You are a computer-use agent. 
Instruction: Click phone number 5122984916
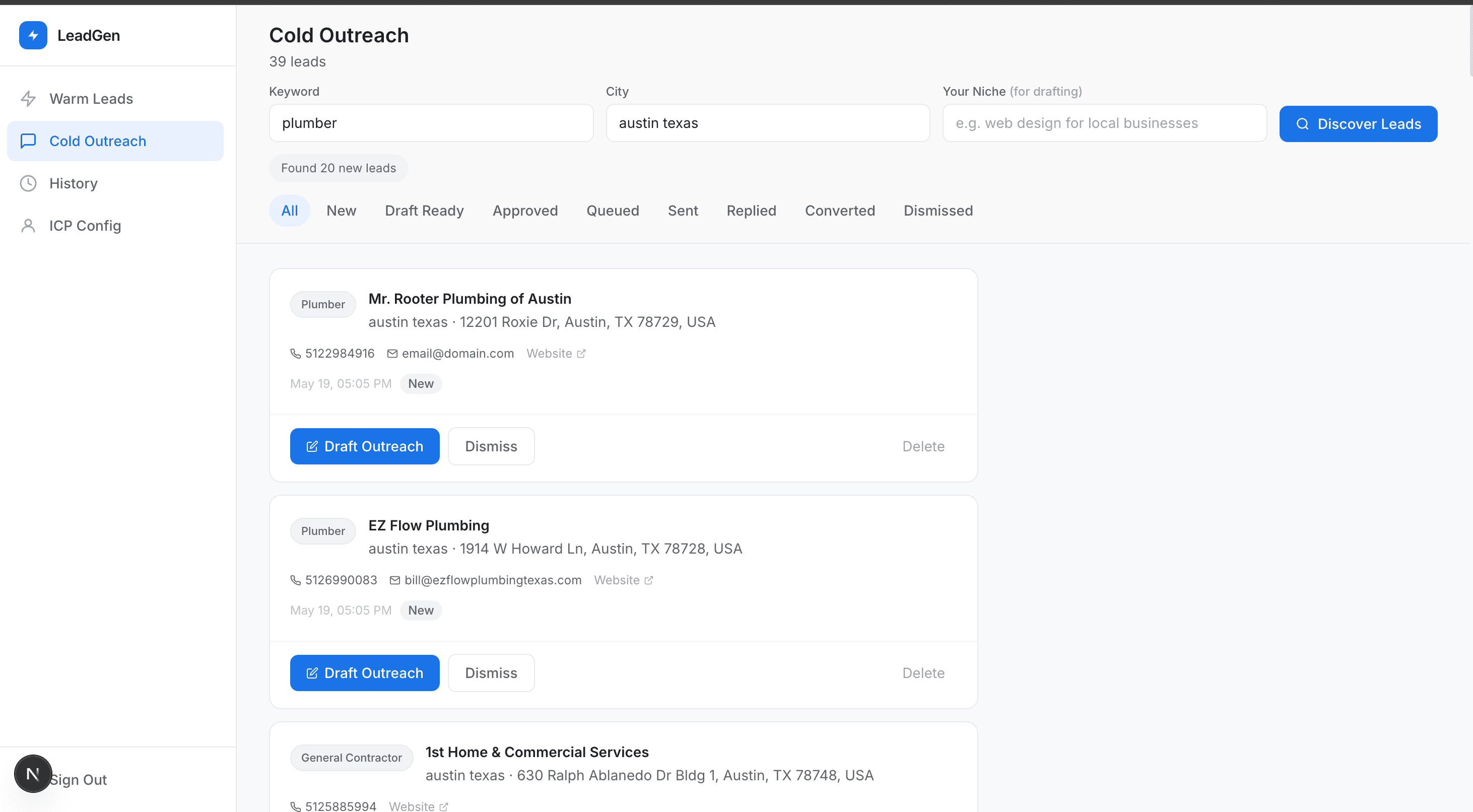pyautogui.click(x=340, y=354)
